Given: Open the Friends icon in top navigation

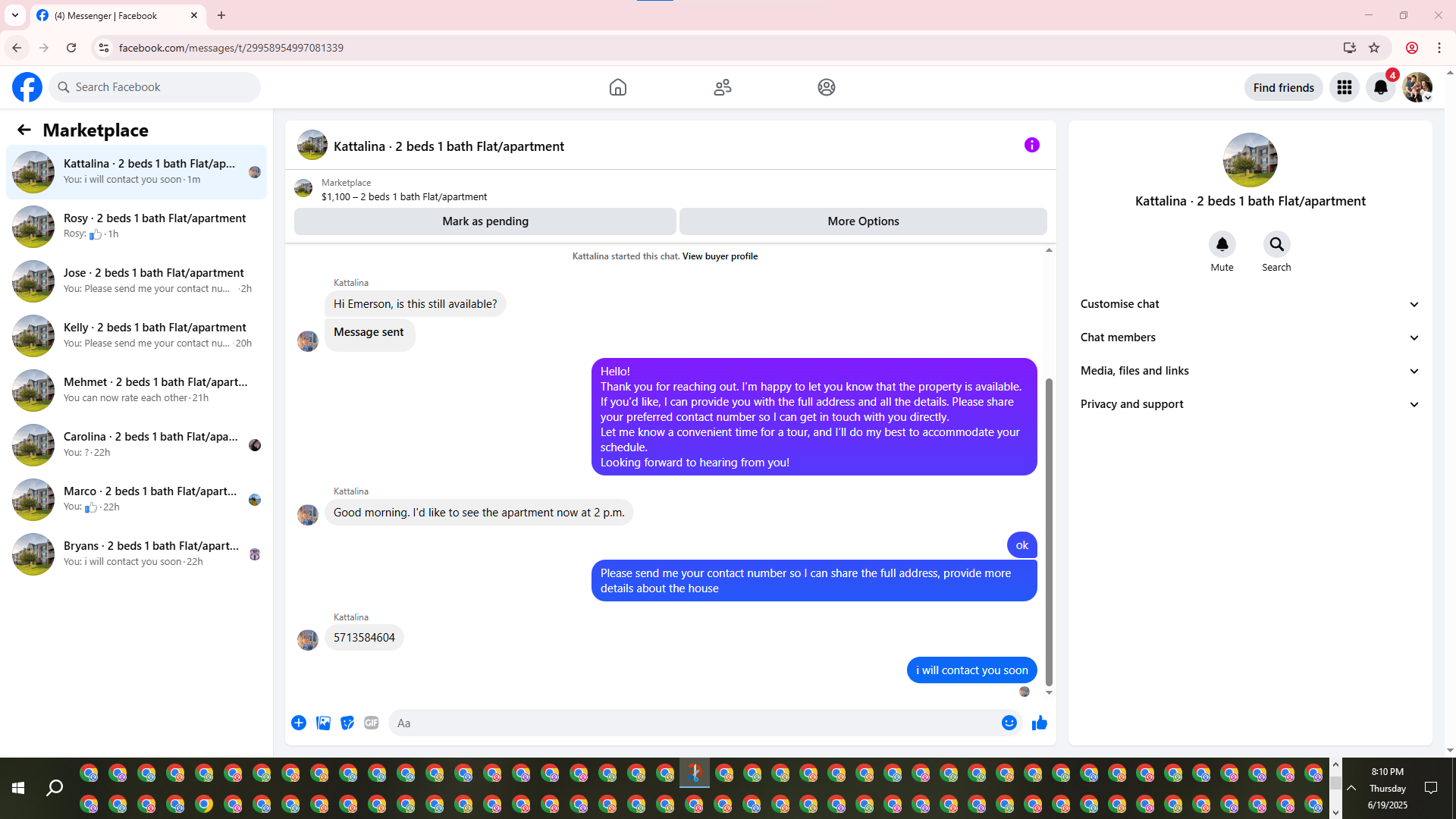Looking at the screenshot, I should tap(723, 87).
